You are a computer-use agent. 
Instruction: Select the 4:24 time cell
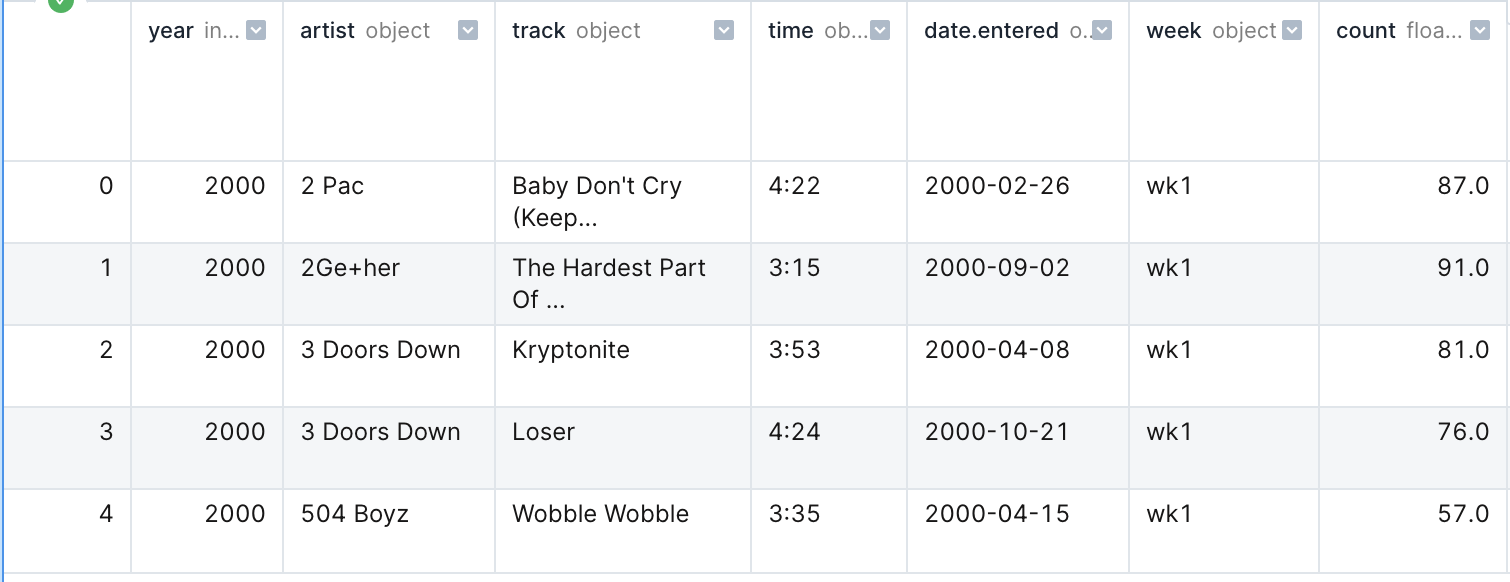(x=794, y=432)
